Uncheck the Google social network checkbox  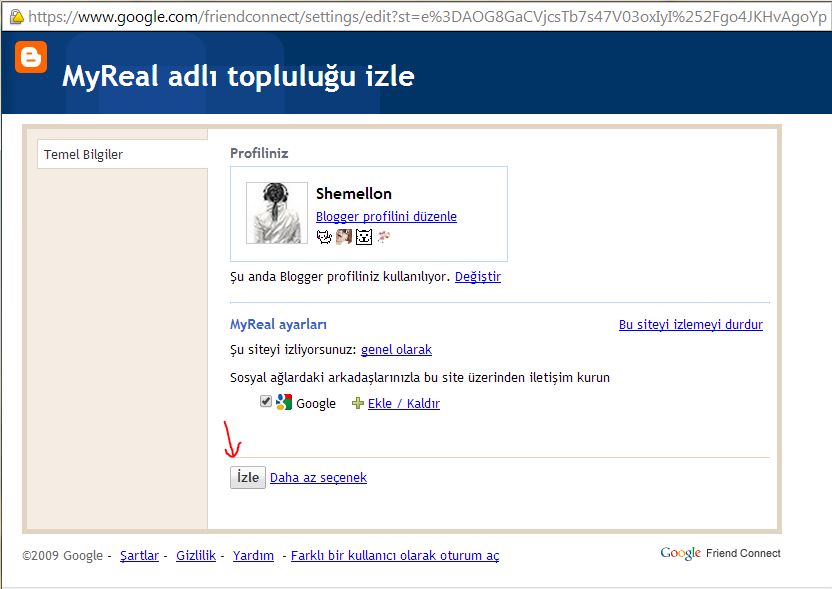pos(266,401)
